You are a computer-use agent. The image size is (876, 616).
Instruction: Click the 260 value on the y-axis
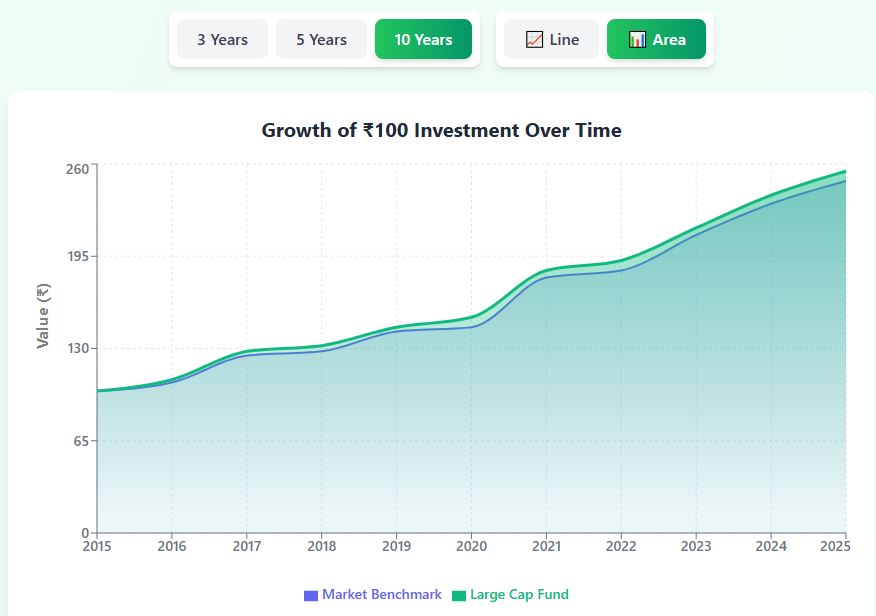(x=78, y=168)
